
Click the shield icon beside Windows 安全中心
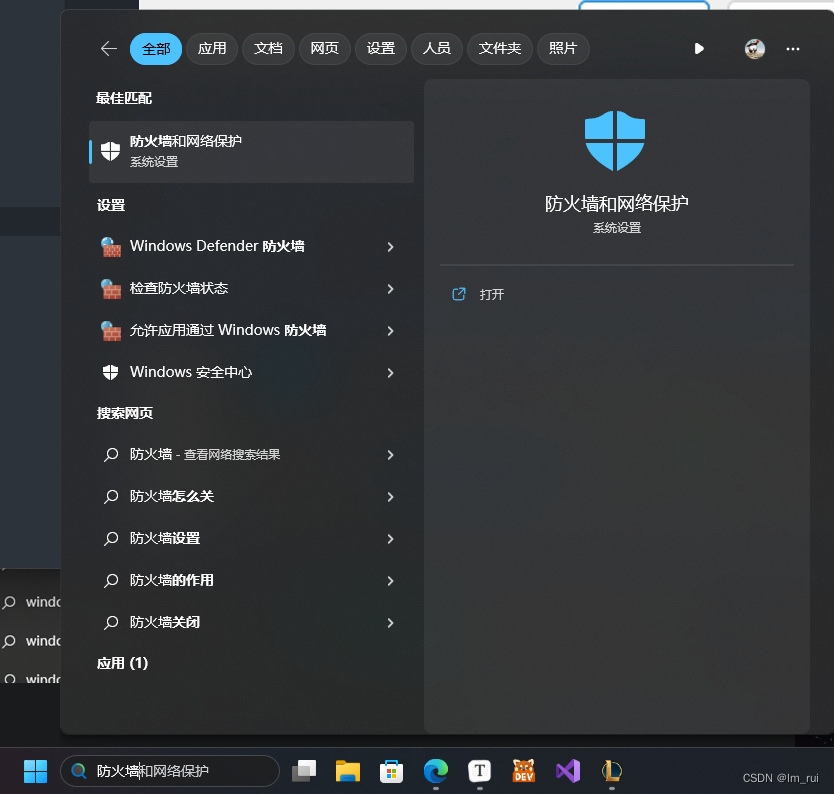click(x=110, y=372)
